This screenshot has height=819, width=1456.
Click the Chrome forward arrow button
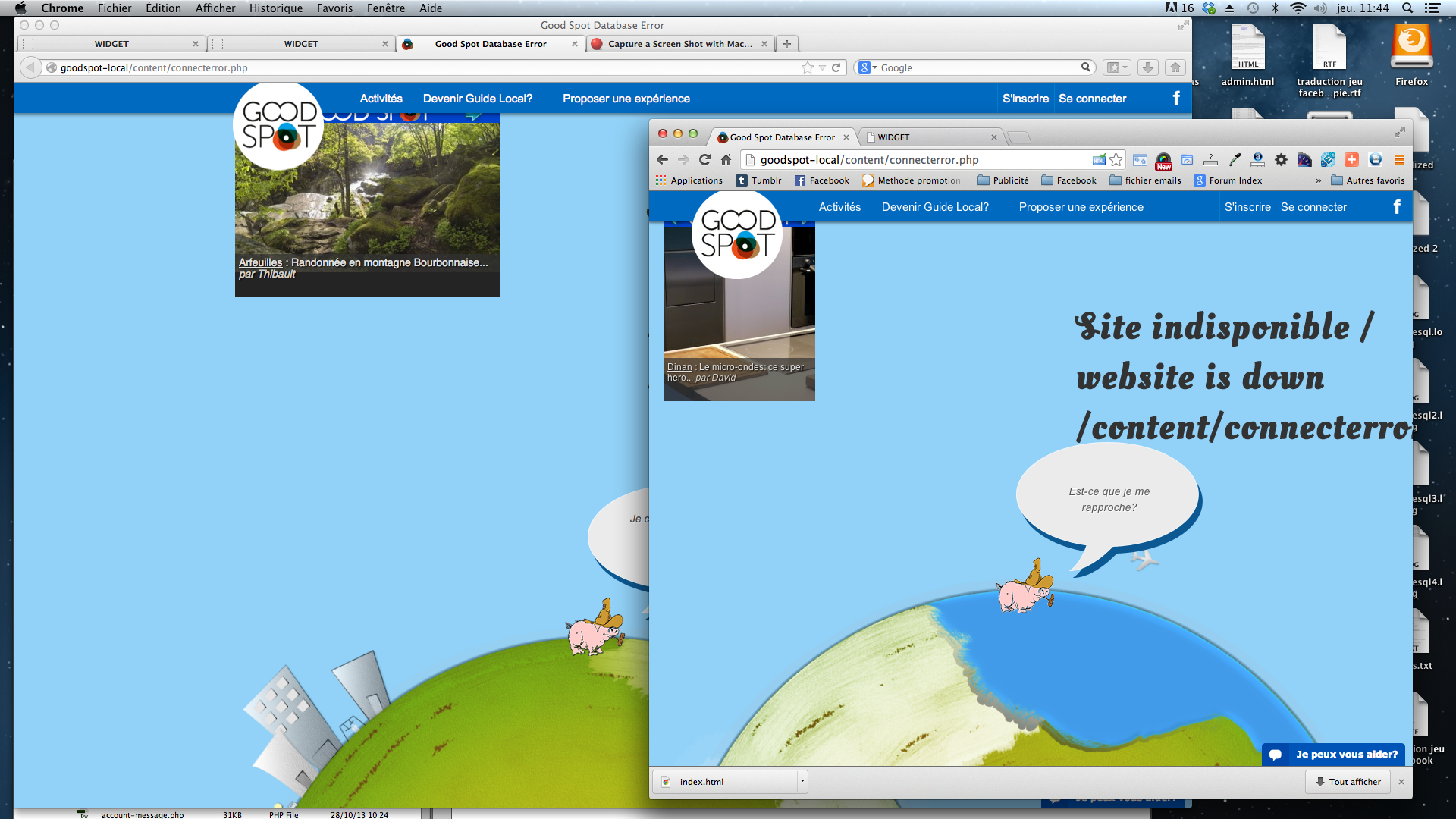pyautogui.click(x=683, y=159)
